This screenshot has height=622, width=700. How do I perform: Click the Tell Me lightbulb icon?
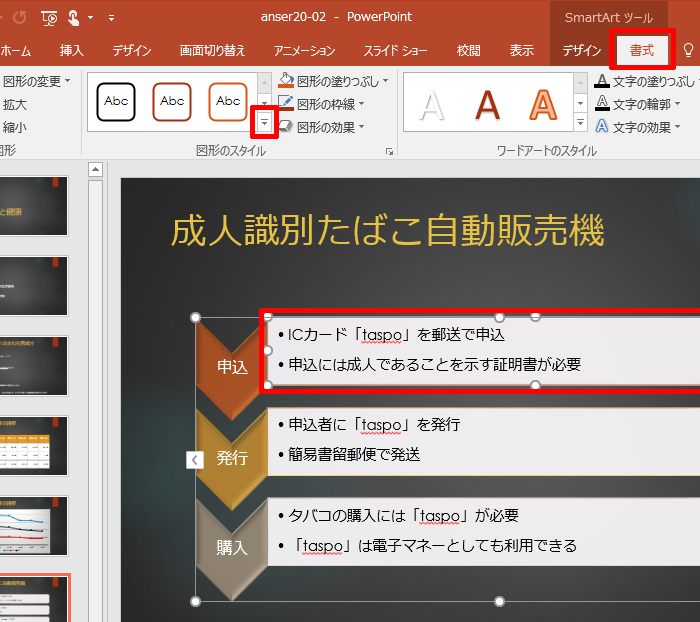pos(688,50)
